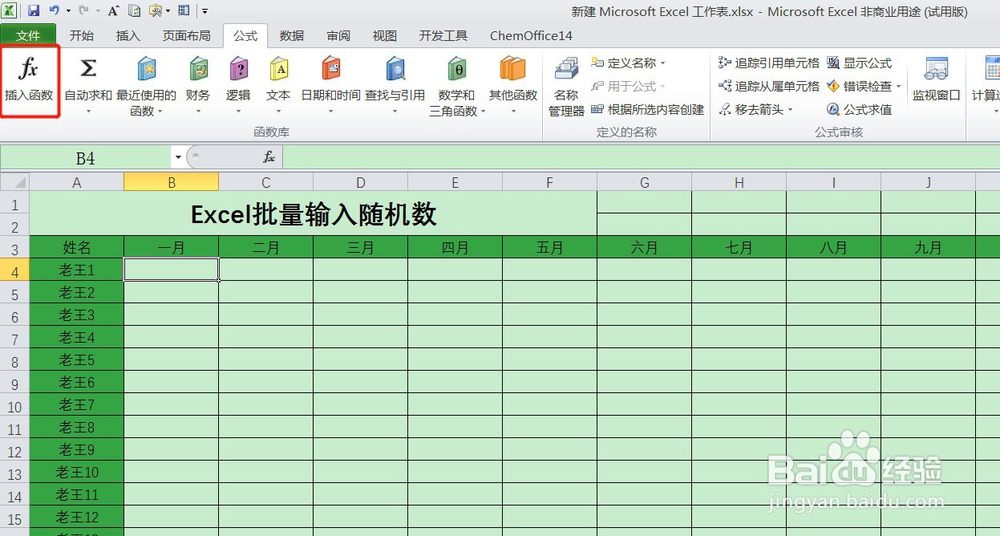Select row 4 header
1000x536 pixels.
[15, 272]
